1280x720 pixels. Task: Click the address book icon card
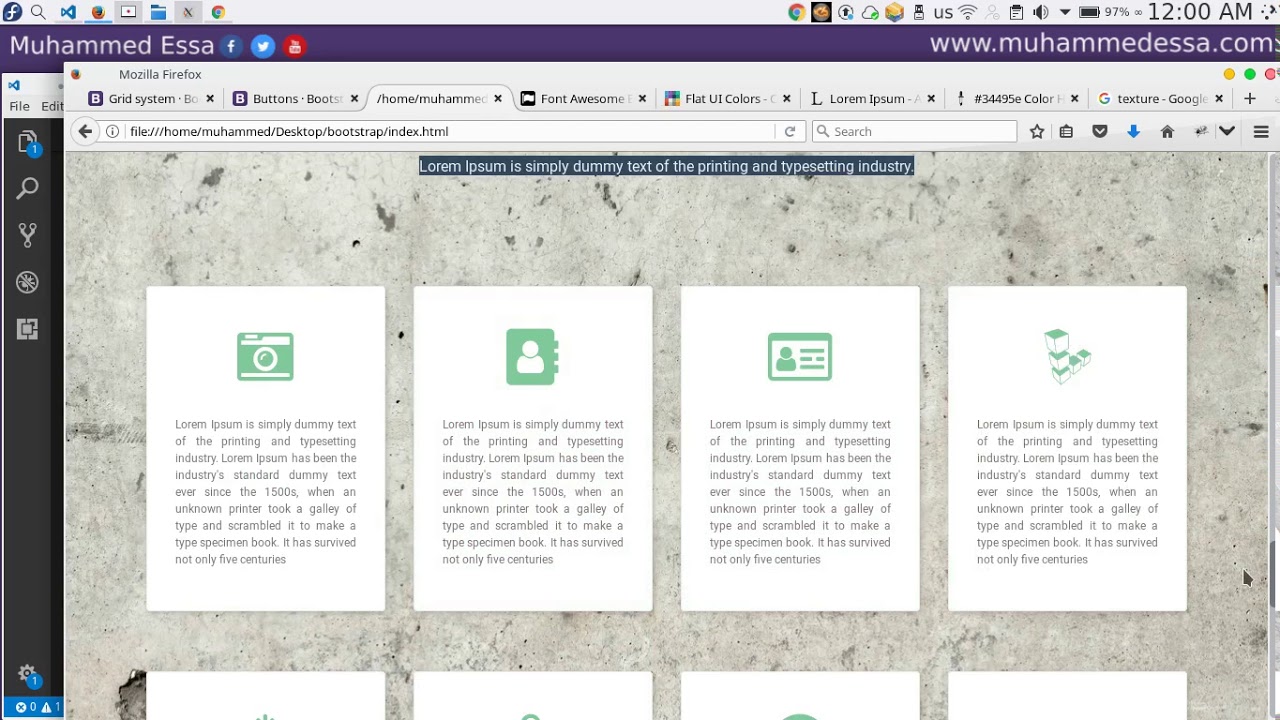(532, 357)
